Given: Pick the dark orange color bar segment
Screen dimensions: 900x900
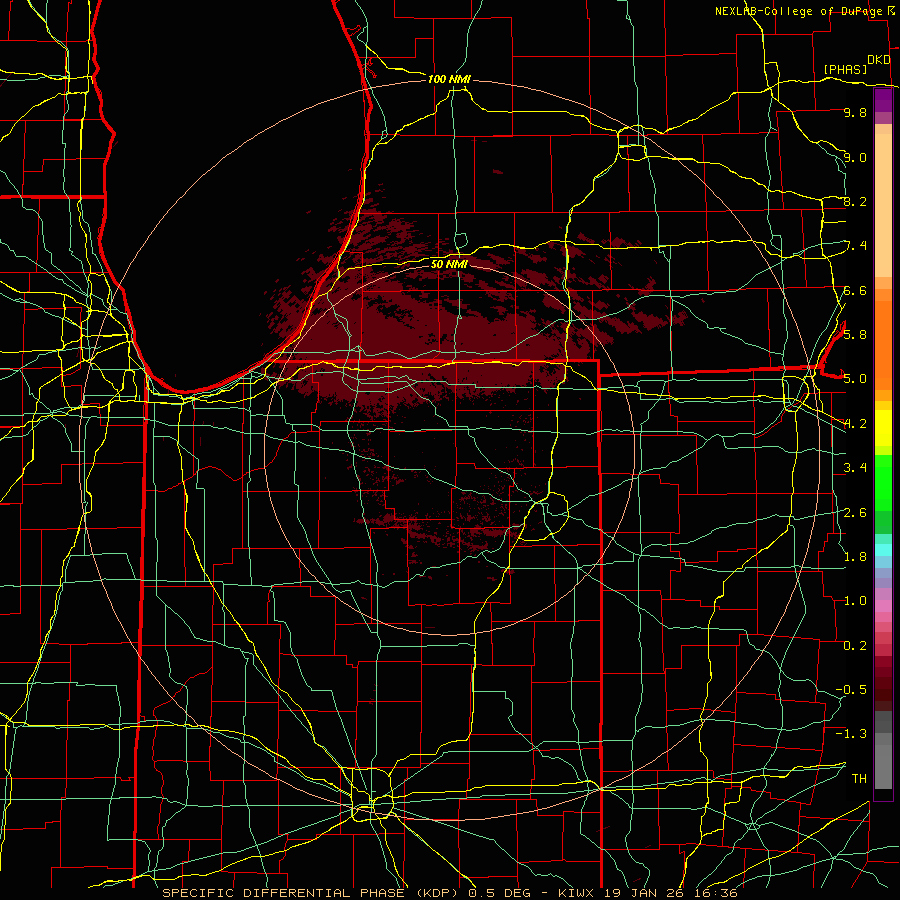Looking at the screenshot, I should pos(883,344).
